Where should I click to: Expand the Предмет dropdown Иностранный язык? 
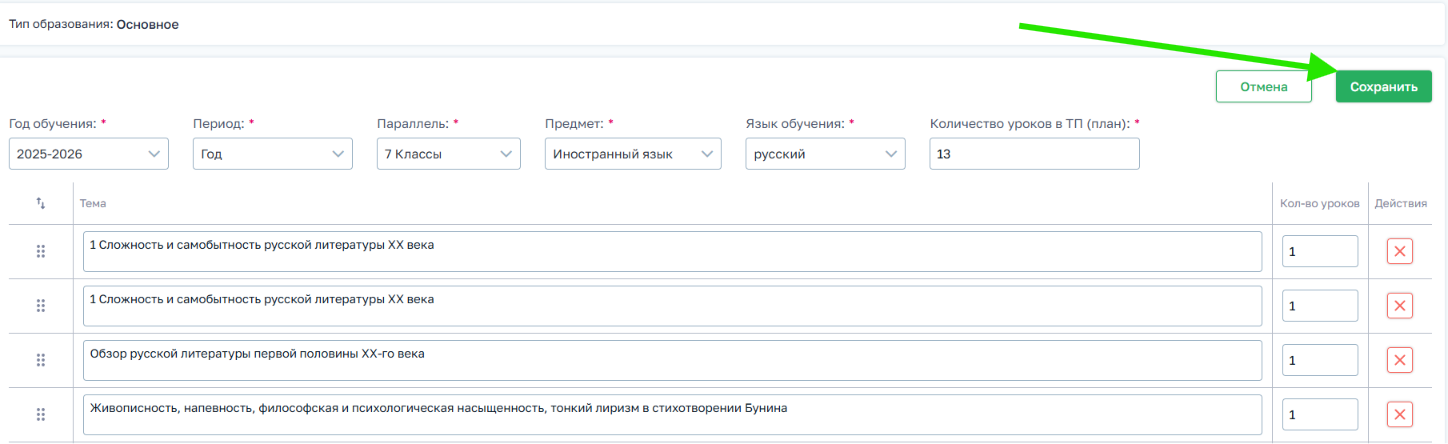[633, 154]
